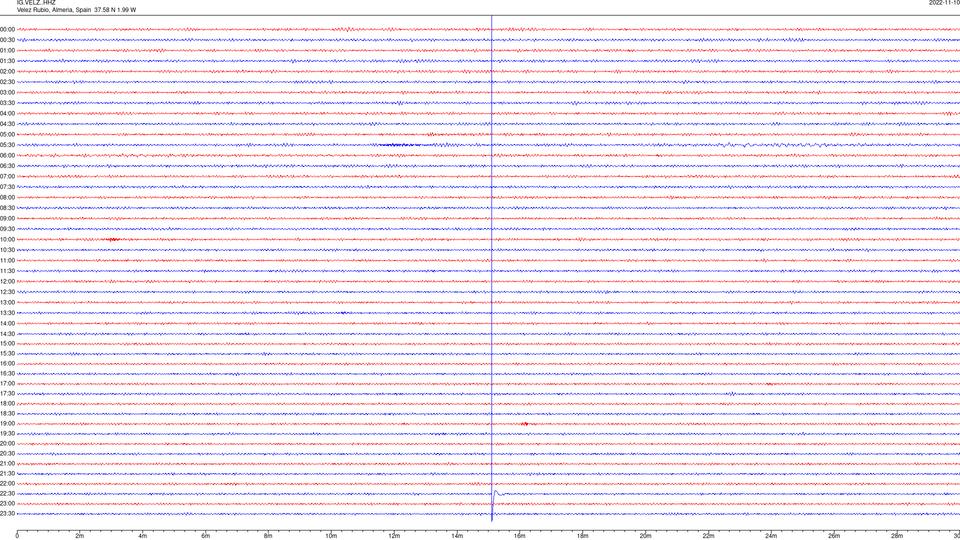Click the 05:30 time label
Image resolution: width=960 pixels, height=540 pixels.
click(x=7, y=145)
